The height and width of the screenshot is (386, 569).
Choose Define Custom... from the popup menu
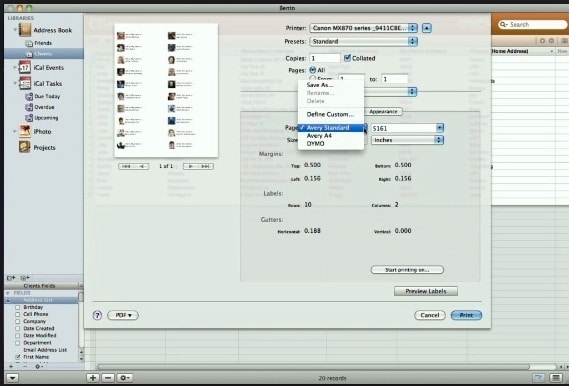point(331,114)
